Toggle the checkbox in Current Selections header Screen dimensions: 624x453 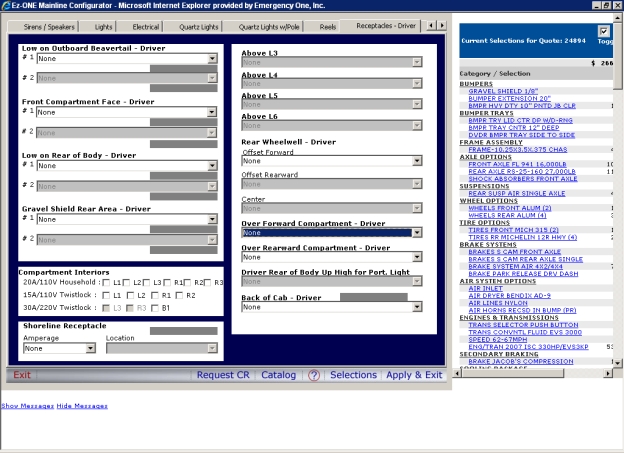603,31
